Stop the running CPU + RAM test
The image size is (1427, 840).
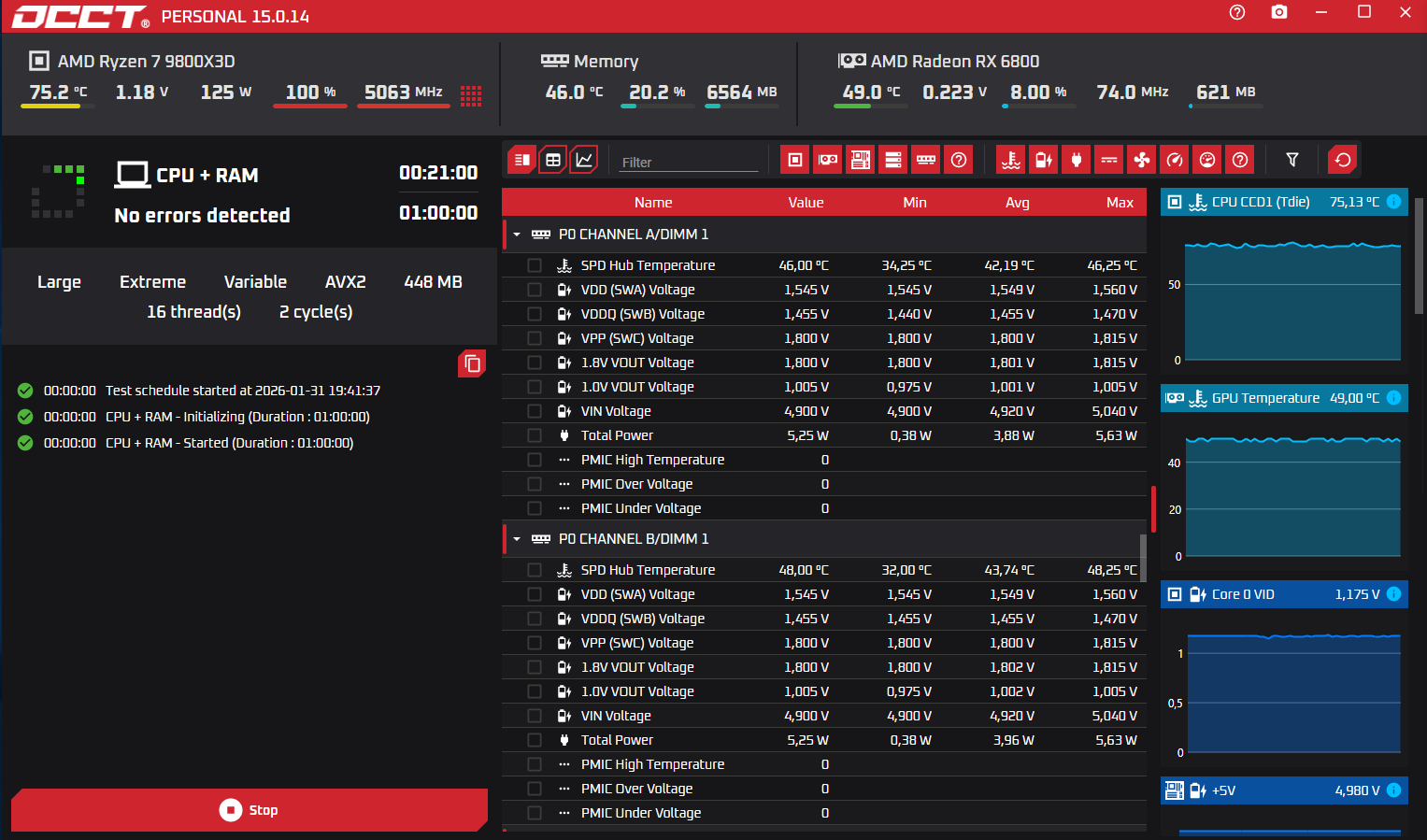pyautogui.click(x=250, y=810)
